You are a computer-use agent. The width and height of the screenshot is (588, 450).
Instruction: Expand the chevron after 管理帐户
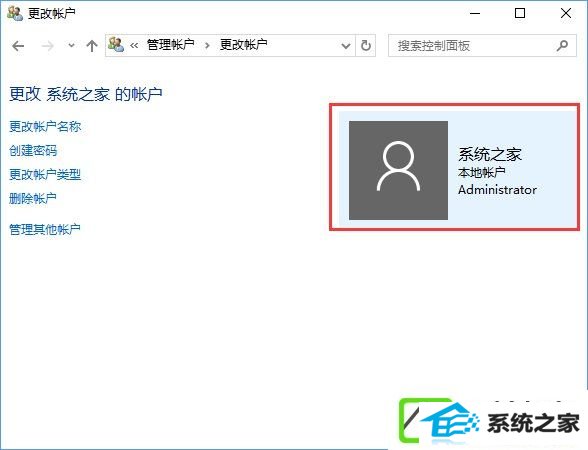coord(207,46)
